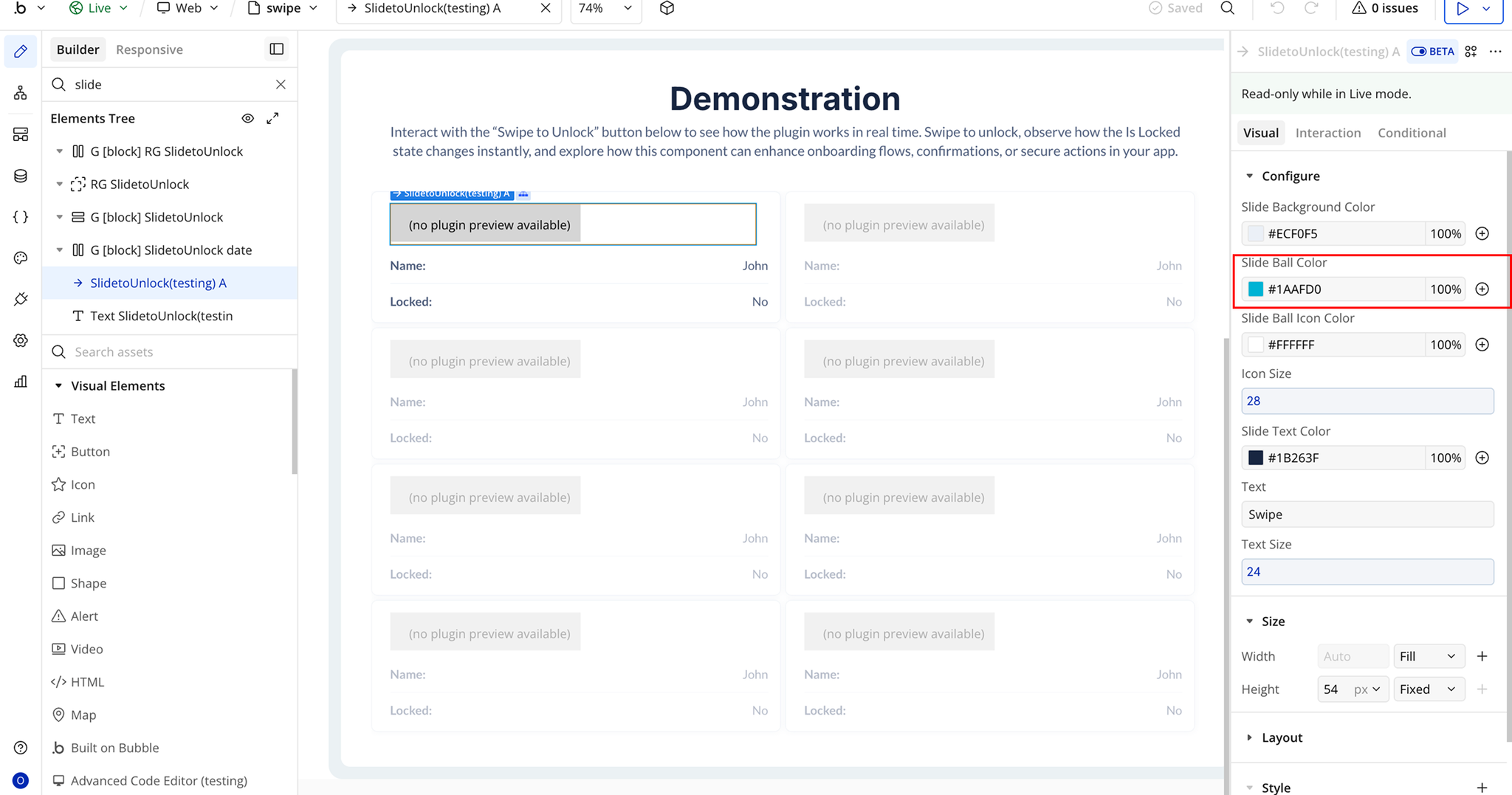Collapse the RG SlidetoUnlock tree node
This screenshot has height=795, width=1512.
[60, 185]
